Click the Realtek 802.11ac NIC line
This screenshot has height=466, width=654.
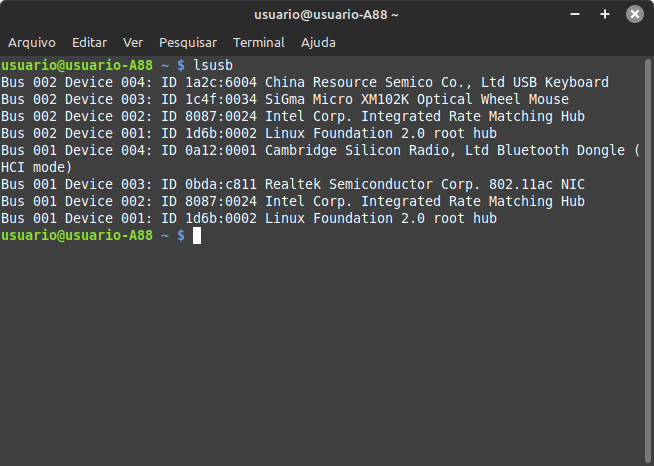[x=293, y=184]
